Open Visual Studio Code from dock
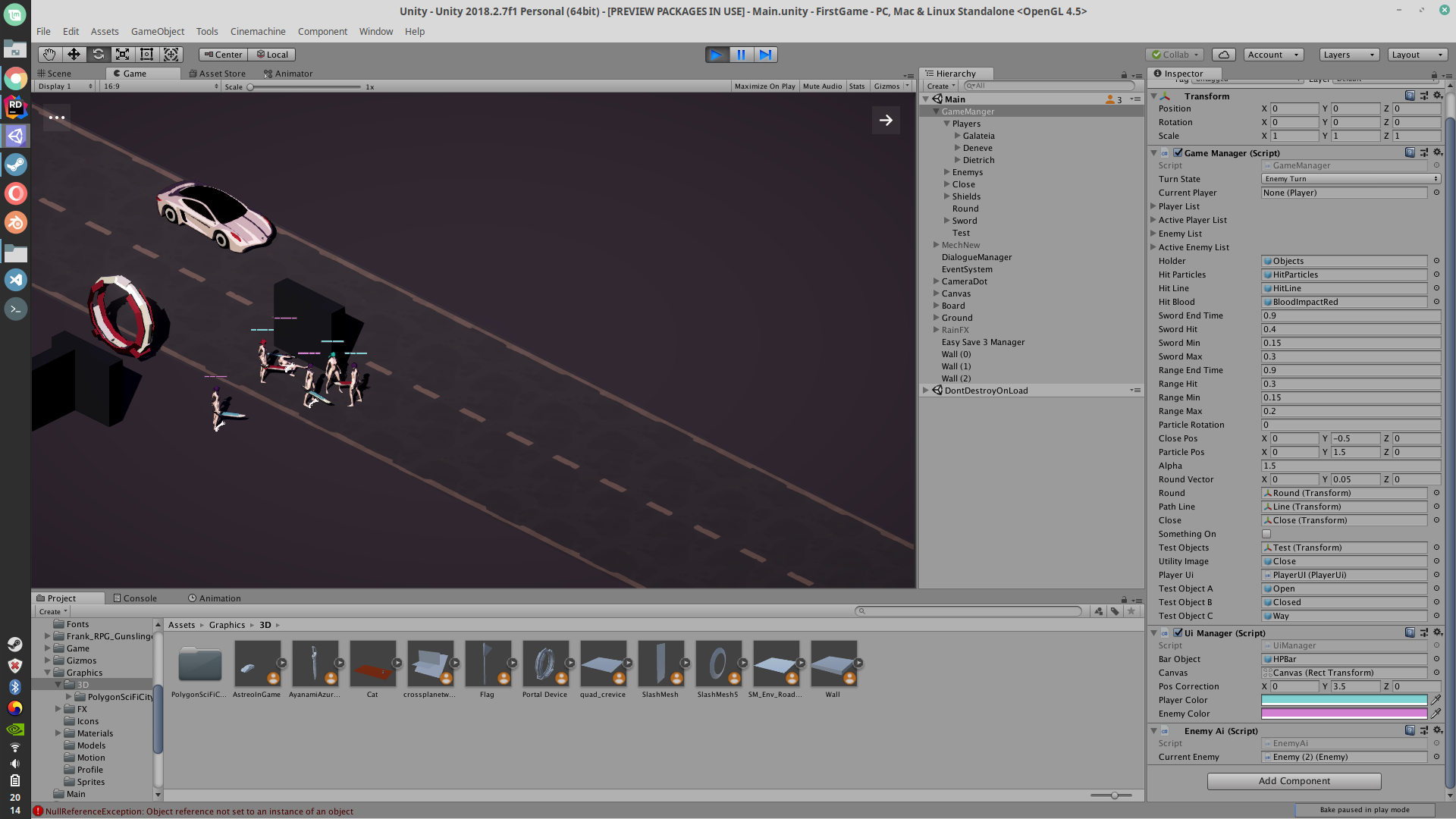 click(15, 280)
